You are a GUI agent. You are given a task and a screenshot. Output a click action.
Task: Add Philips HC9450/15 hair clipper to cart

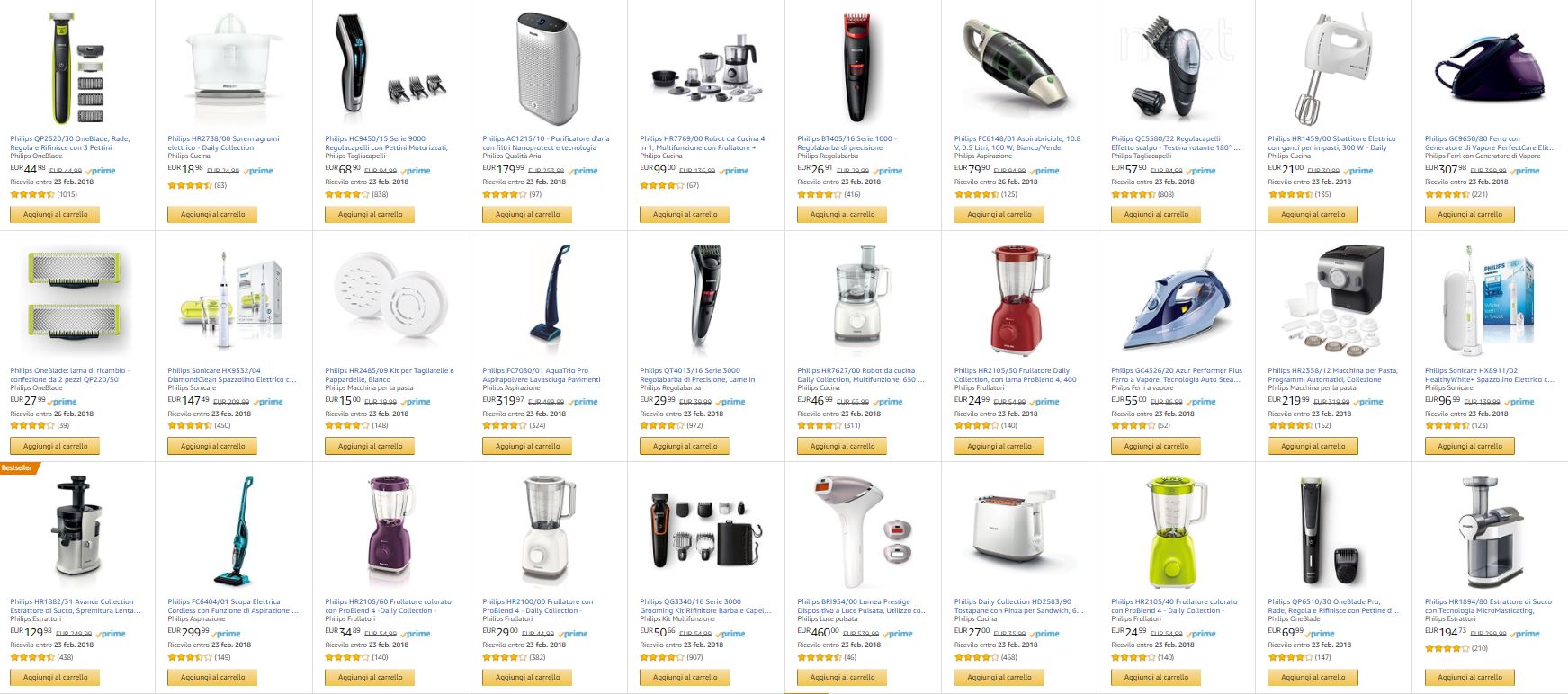point(370,215)
